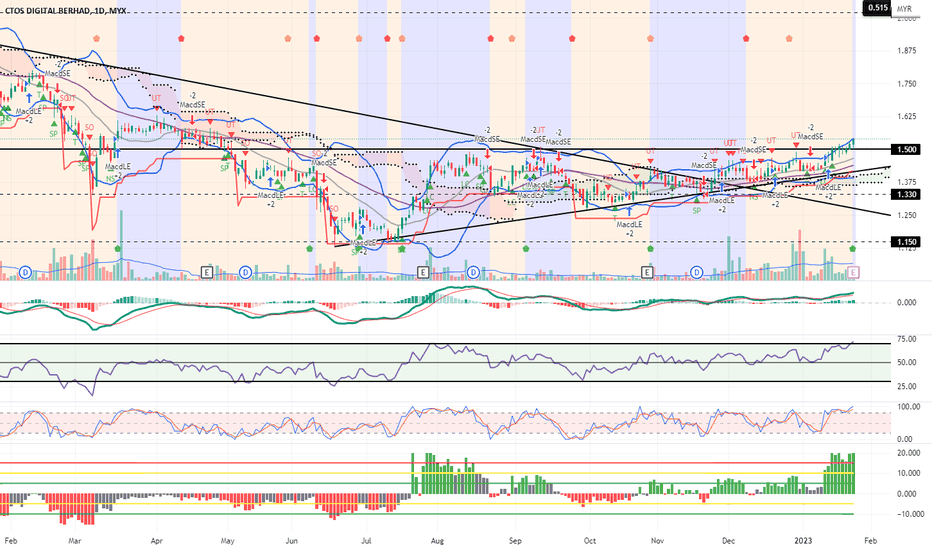Open the earnings E marker in late July
The height and width of the screenshot is (550, 932).
[423, 272]
